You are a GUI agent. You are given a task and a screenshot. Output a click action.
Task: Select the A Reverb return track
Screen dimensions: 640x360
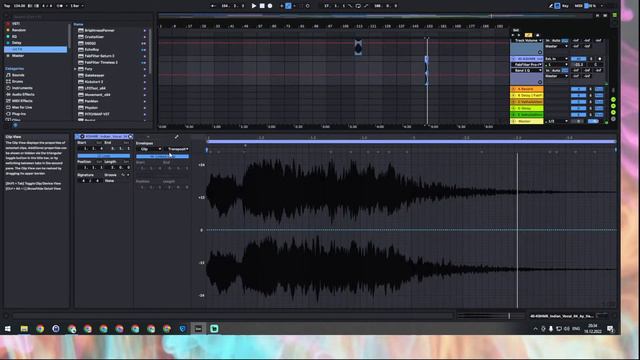(527, 89)
